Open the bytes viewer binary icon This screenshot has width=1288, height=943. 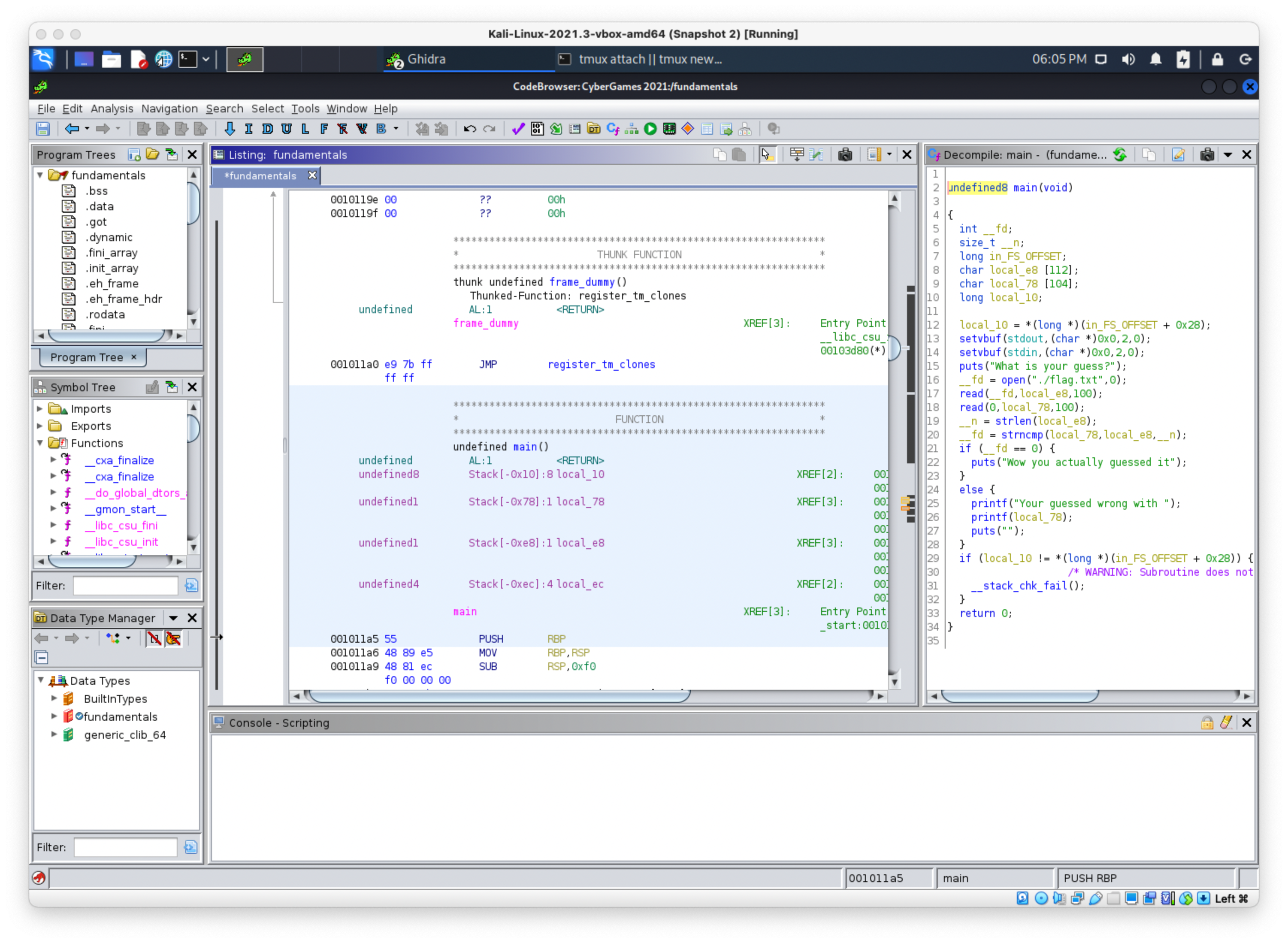[x=537, y=129]
